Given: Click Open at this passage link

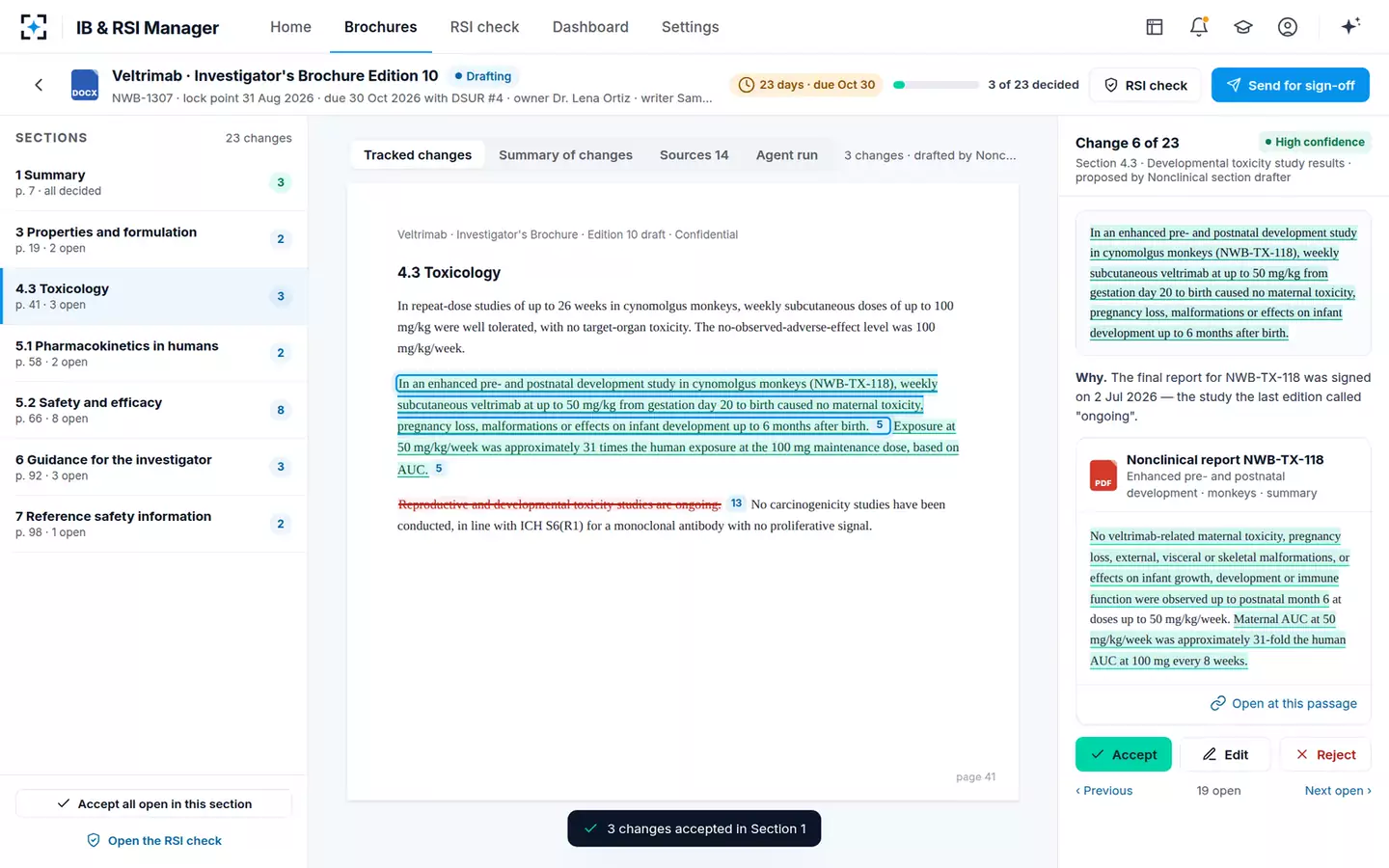Looking at the screenshot, I should coord(1284,703).
